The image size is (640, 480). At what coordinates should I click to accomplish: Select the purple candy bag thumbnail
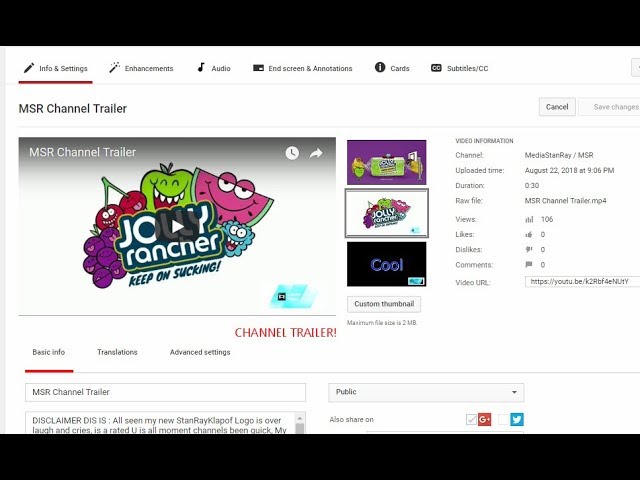[387, 162]
